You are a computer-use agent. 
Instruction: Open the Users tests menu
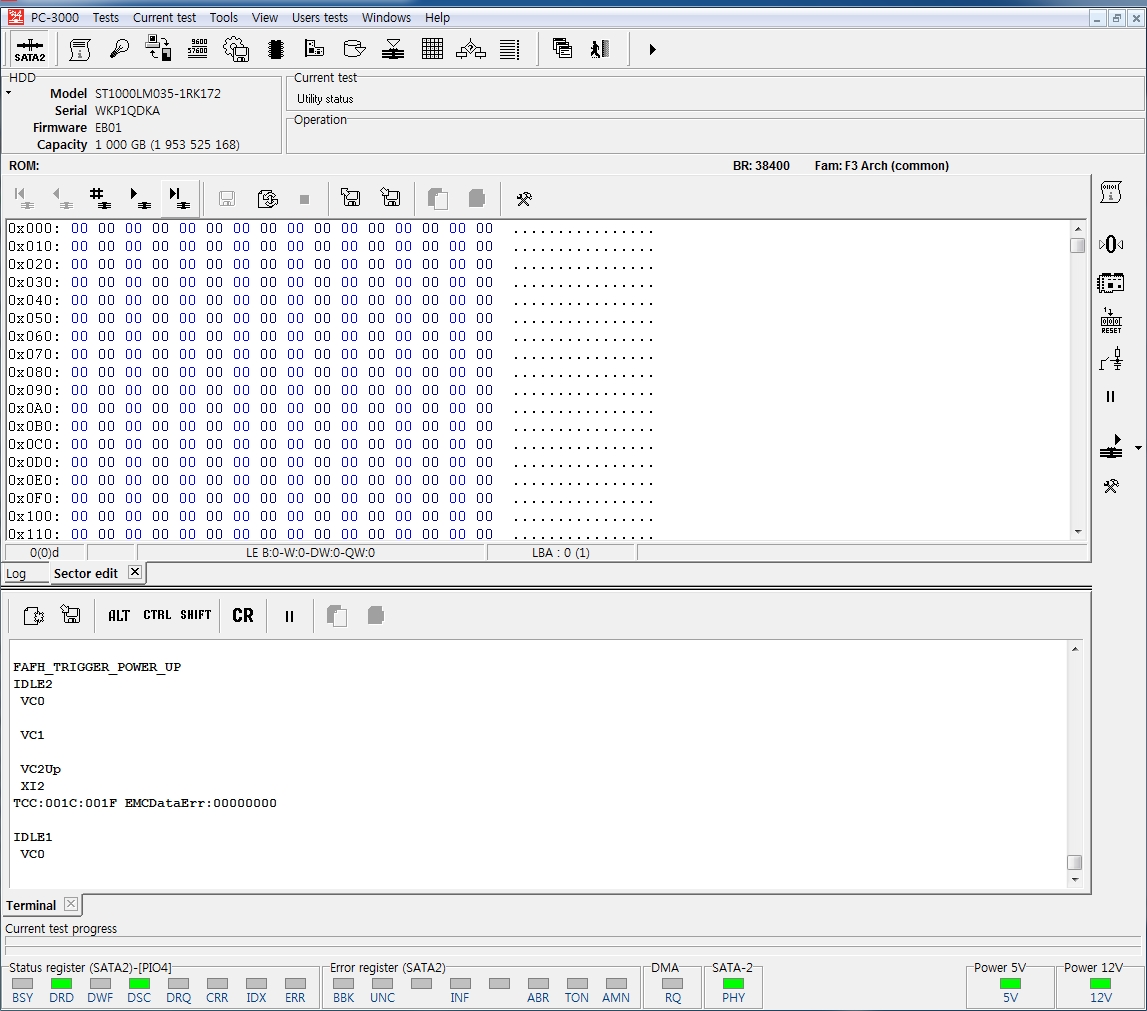click(320, 17)
